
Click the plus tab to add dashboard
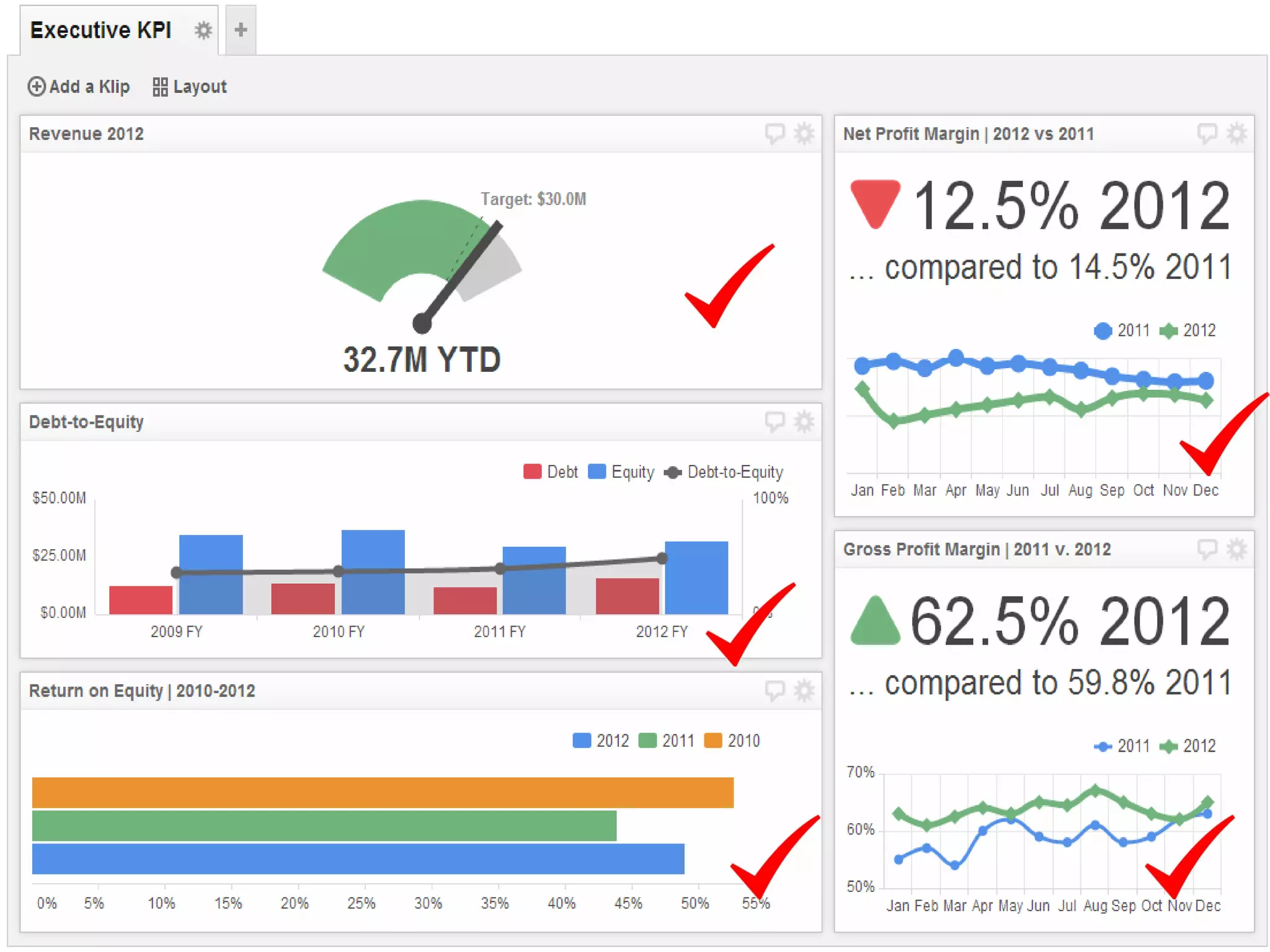click(241, 30)
